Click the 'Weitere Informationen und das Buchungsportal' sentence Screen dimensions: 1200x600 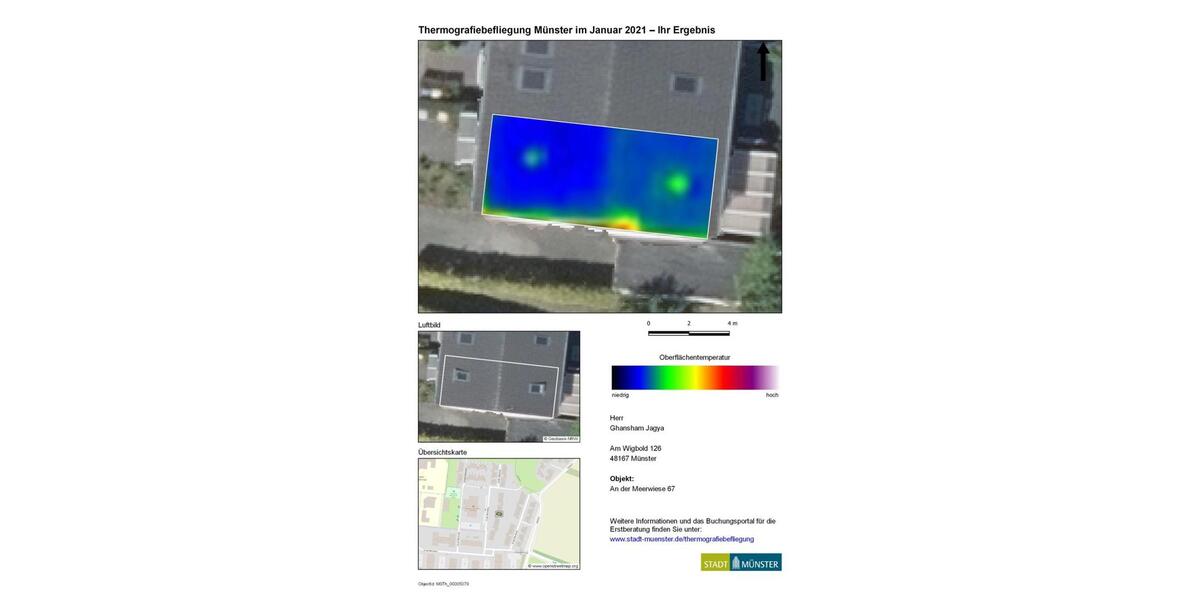[x=693, y=525]
